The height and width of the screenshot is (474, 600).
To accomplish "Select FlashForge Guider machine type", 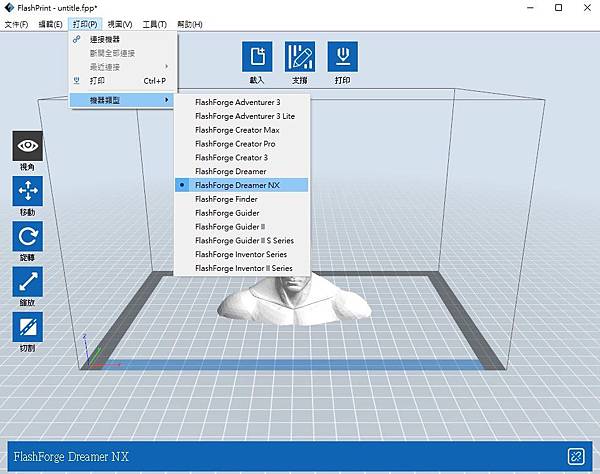I will coord(241,213).
